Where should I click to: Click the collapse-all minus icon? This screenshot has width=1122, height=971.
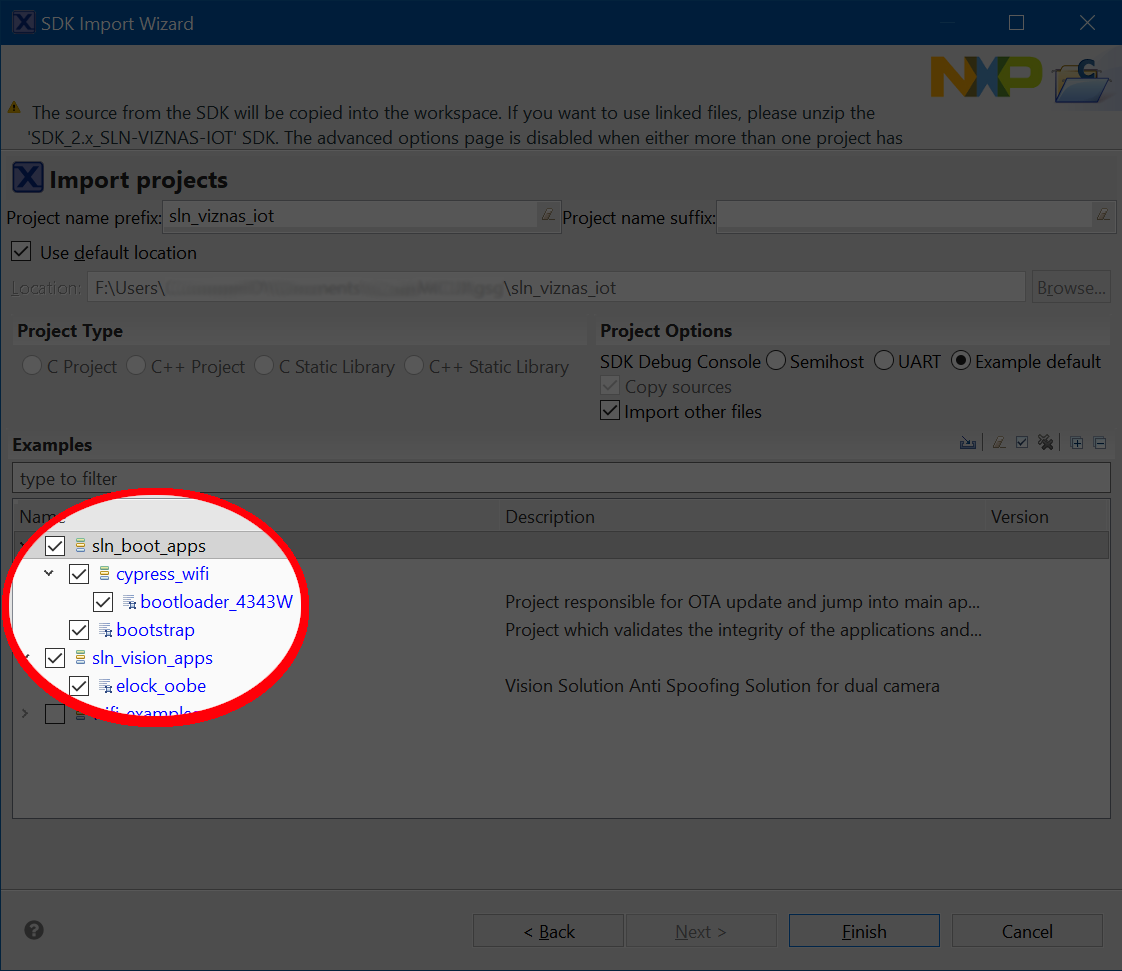pos(1100,443)
